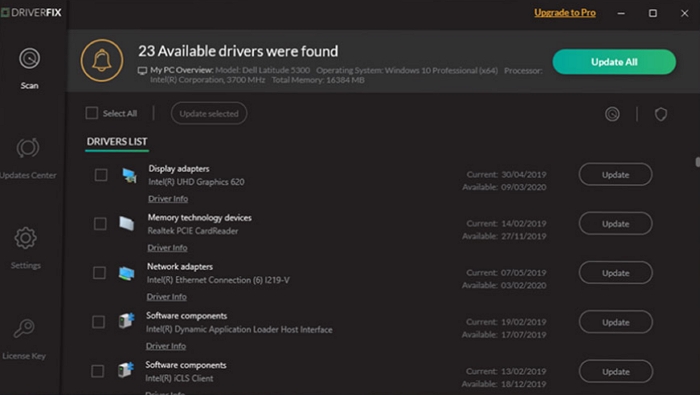
Task: Click the Dynamic Application Loader component icon
Action: coord(126,320)
